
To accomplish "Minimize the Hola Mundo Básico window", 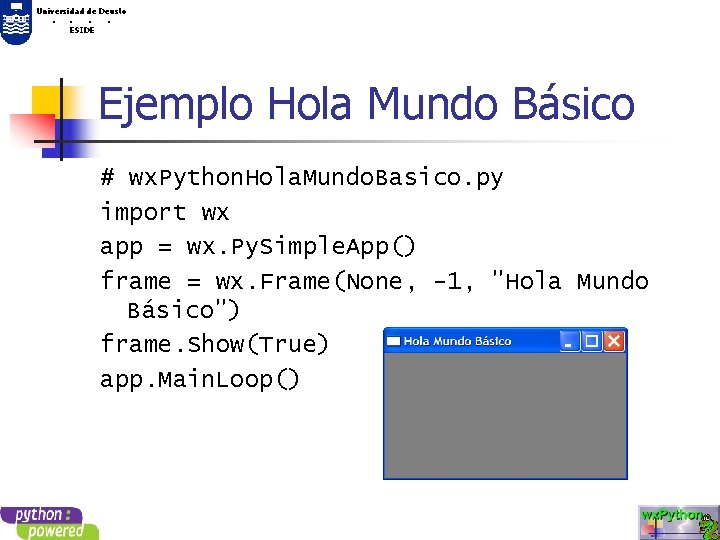I will 570,342.
